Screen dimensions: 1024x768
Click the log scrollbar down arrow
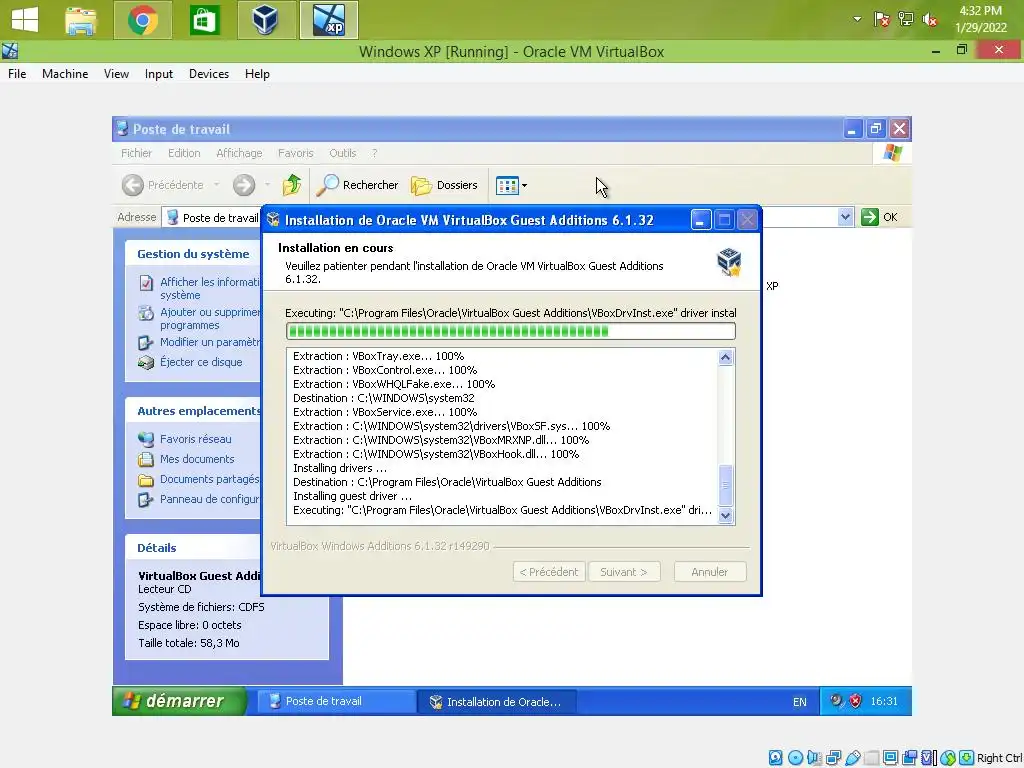725,515
